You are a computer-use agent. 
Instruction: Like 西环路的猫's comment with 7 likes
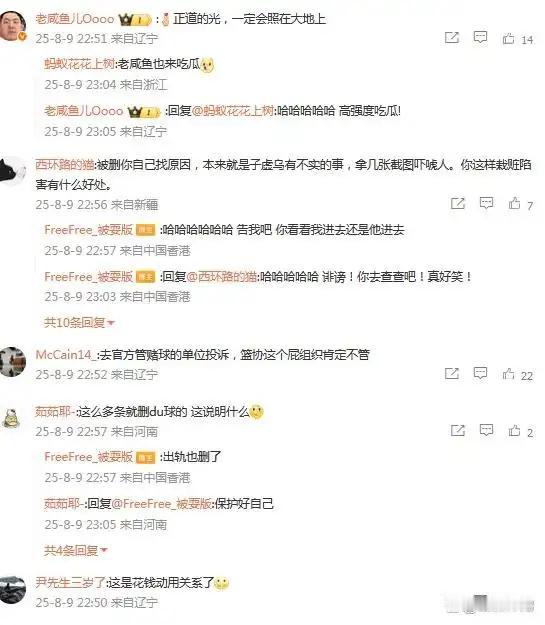(514, 204)
